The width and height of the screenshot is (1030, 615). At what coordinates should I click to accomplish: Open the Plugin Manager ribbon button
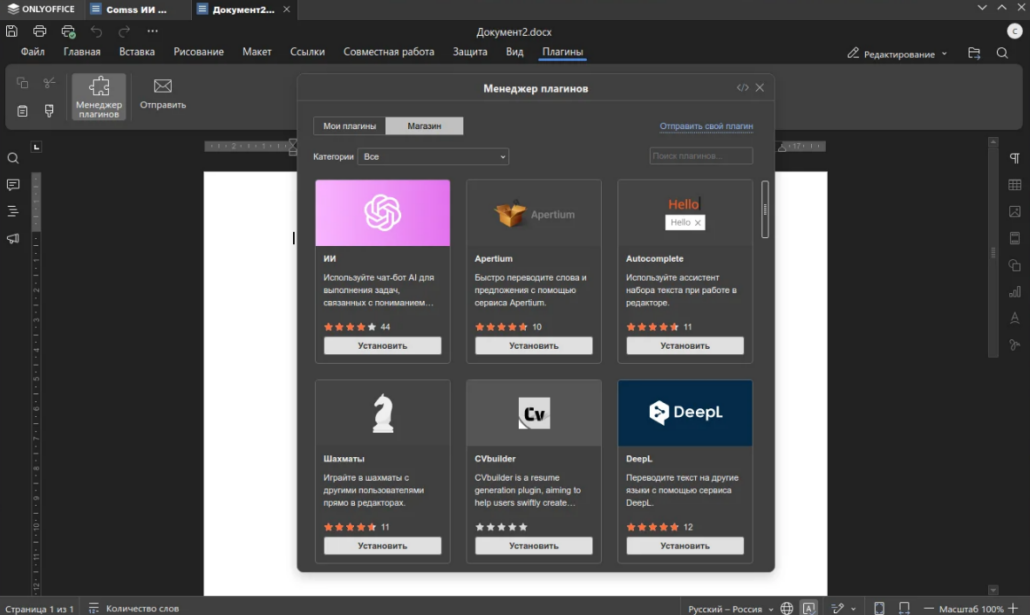click(99, 97)
